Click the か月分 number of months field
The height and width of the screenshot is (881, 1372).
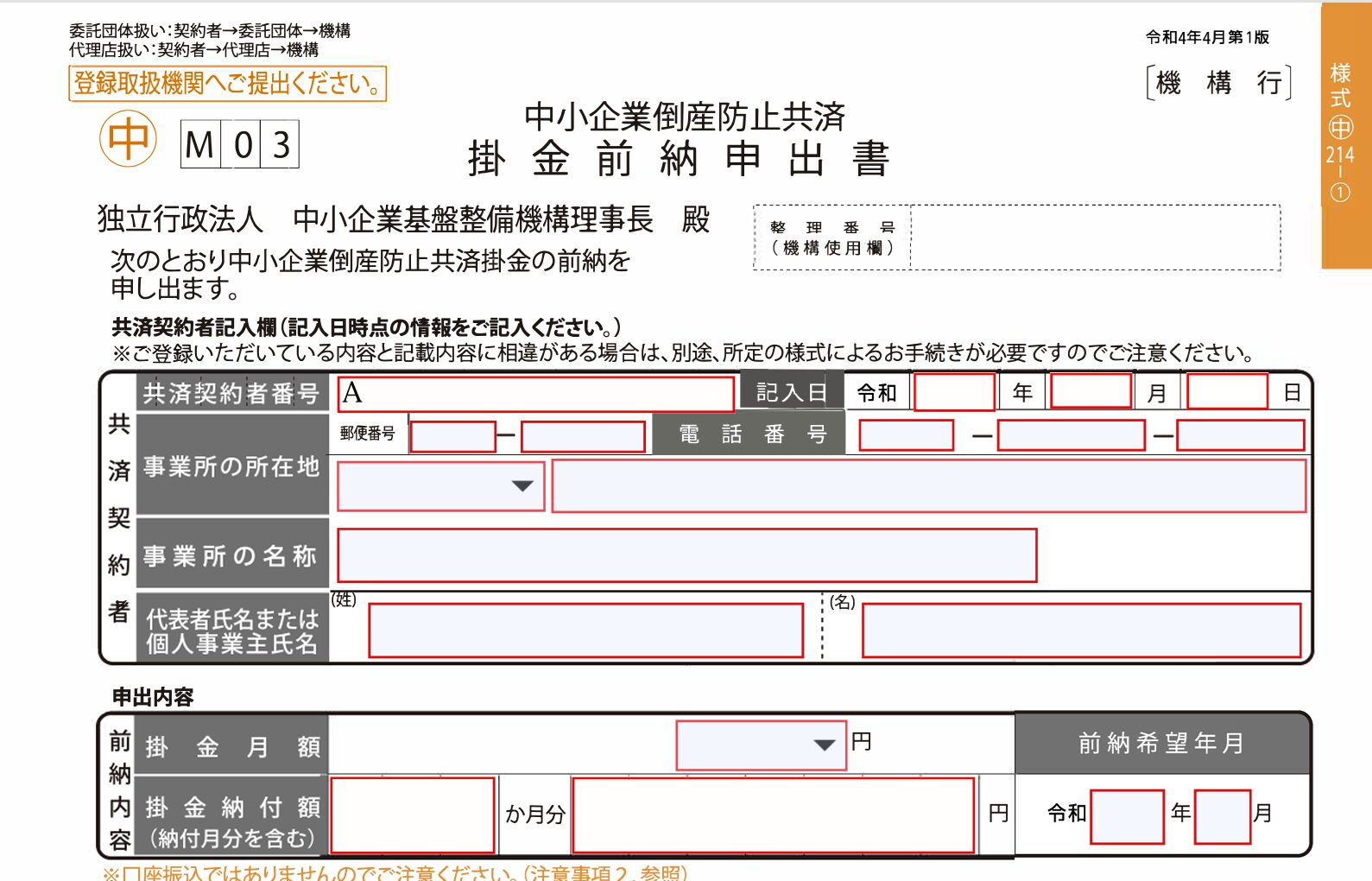click(412, 814)
